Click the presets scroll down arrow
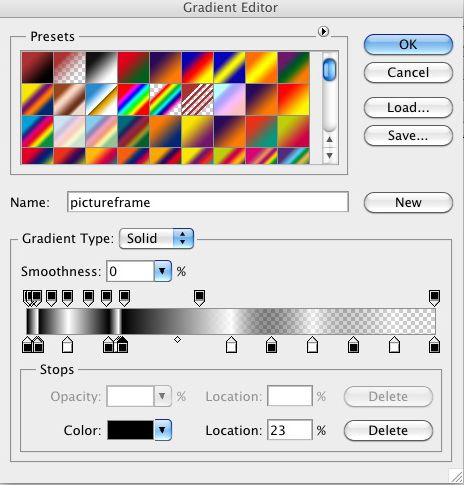 click(330, 155)
